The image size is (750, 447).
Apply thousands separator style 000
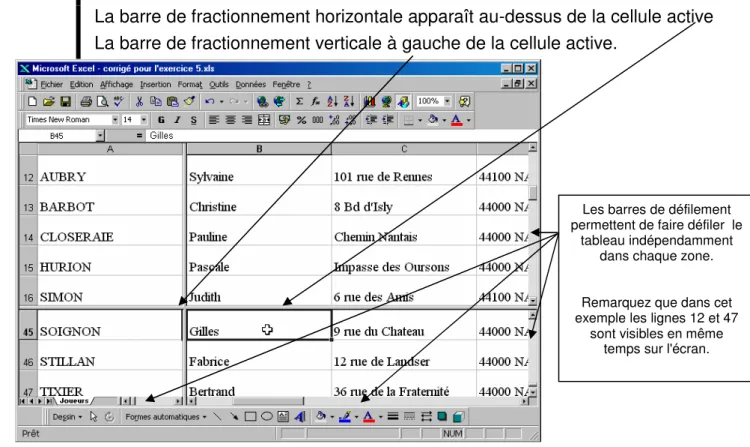[x=318, y=120]
